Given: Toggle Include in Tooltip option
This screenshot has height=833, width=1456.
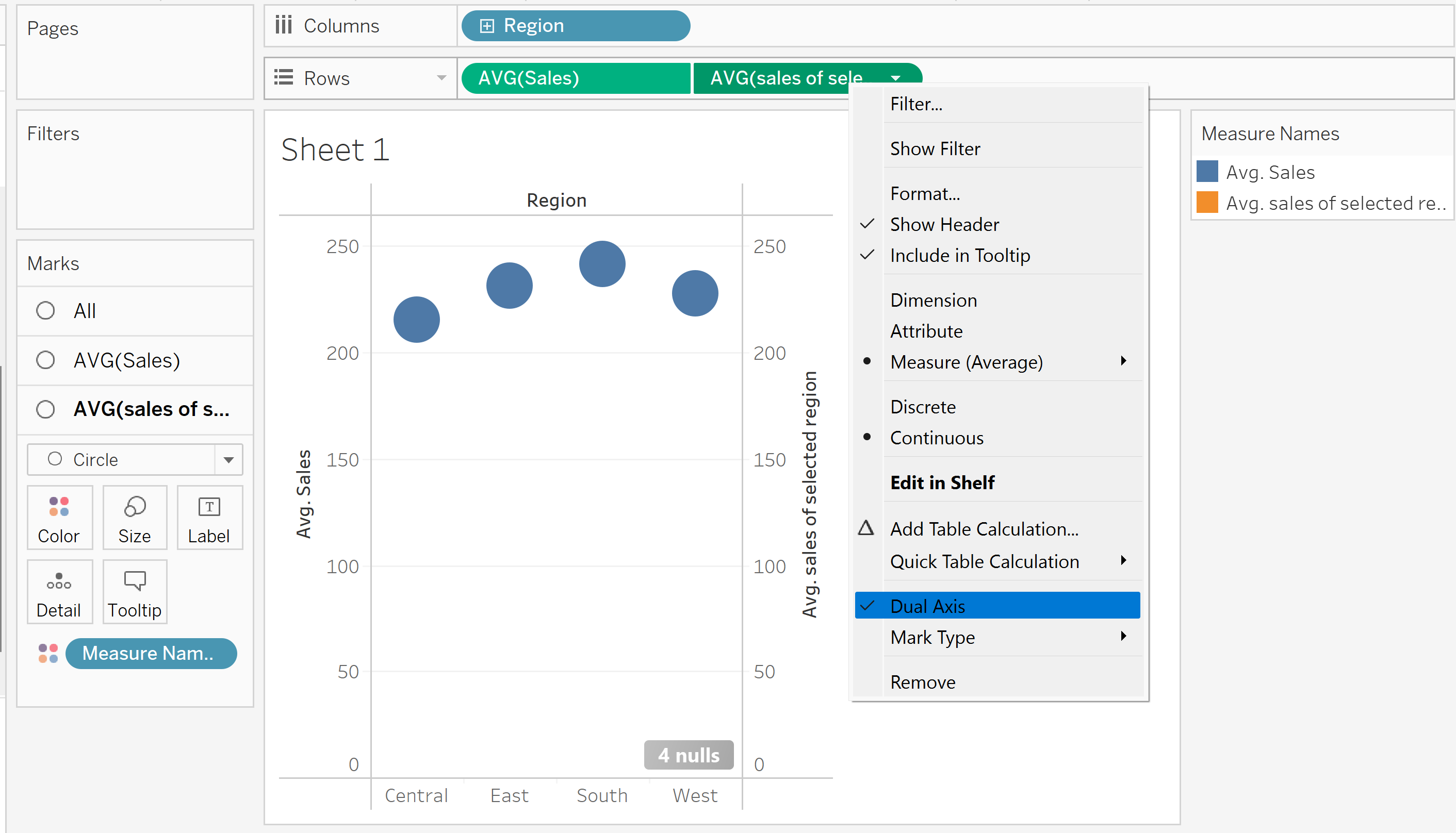Looking at the screenshot, I should [x=960, y=255].
